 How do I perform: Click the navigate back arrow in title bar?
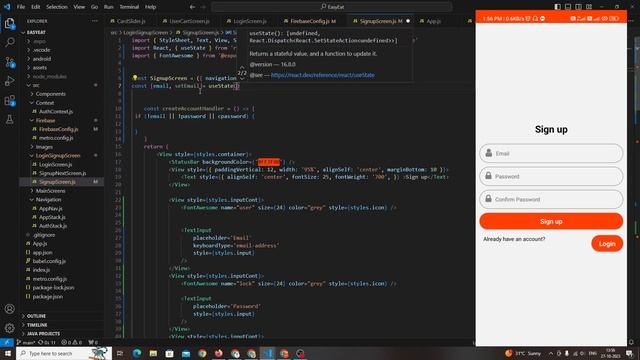click(192, 7)
